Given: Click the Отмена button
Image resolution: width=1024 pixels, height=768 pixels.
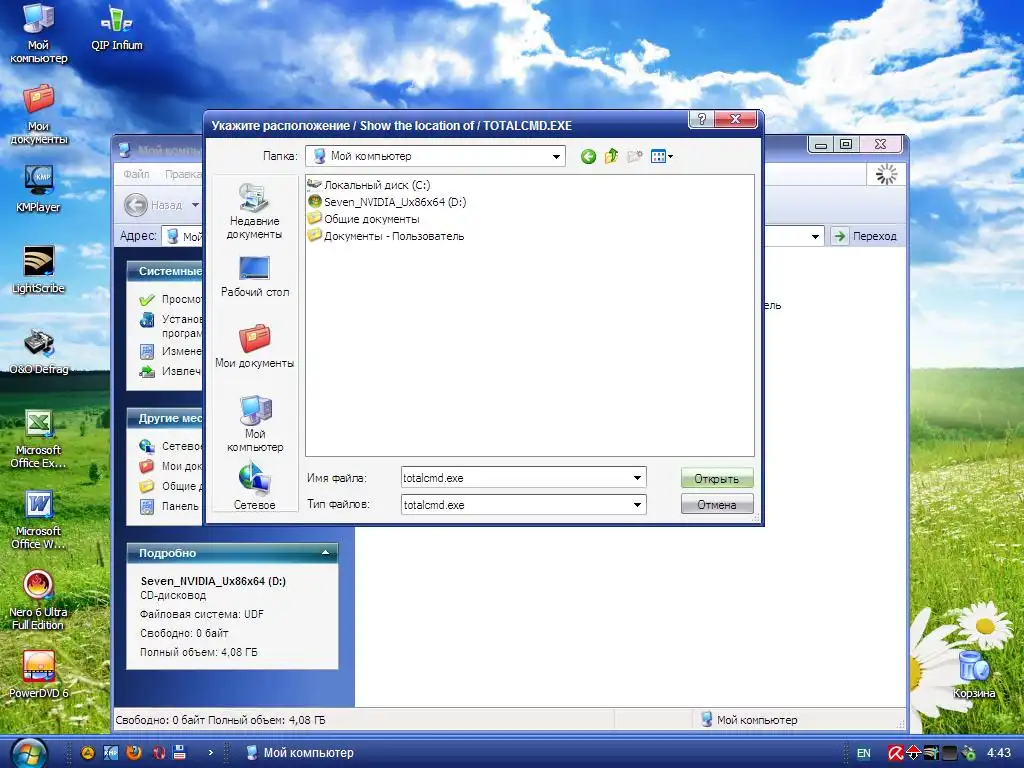Looking at the screenshot, I should click(716, 504).
